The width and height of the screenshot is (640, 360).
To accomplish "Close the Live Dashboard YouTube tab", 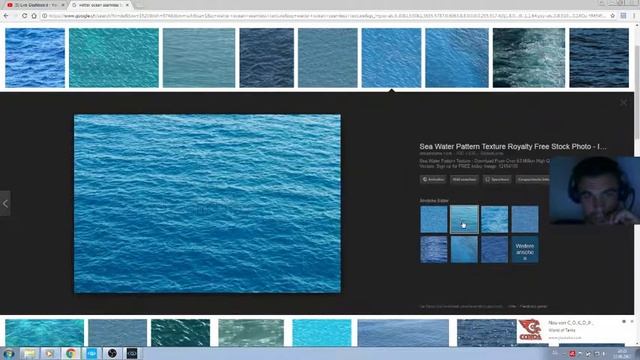I will (63, 5).
